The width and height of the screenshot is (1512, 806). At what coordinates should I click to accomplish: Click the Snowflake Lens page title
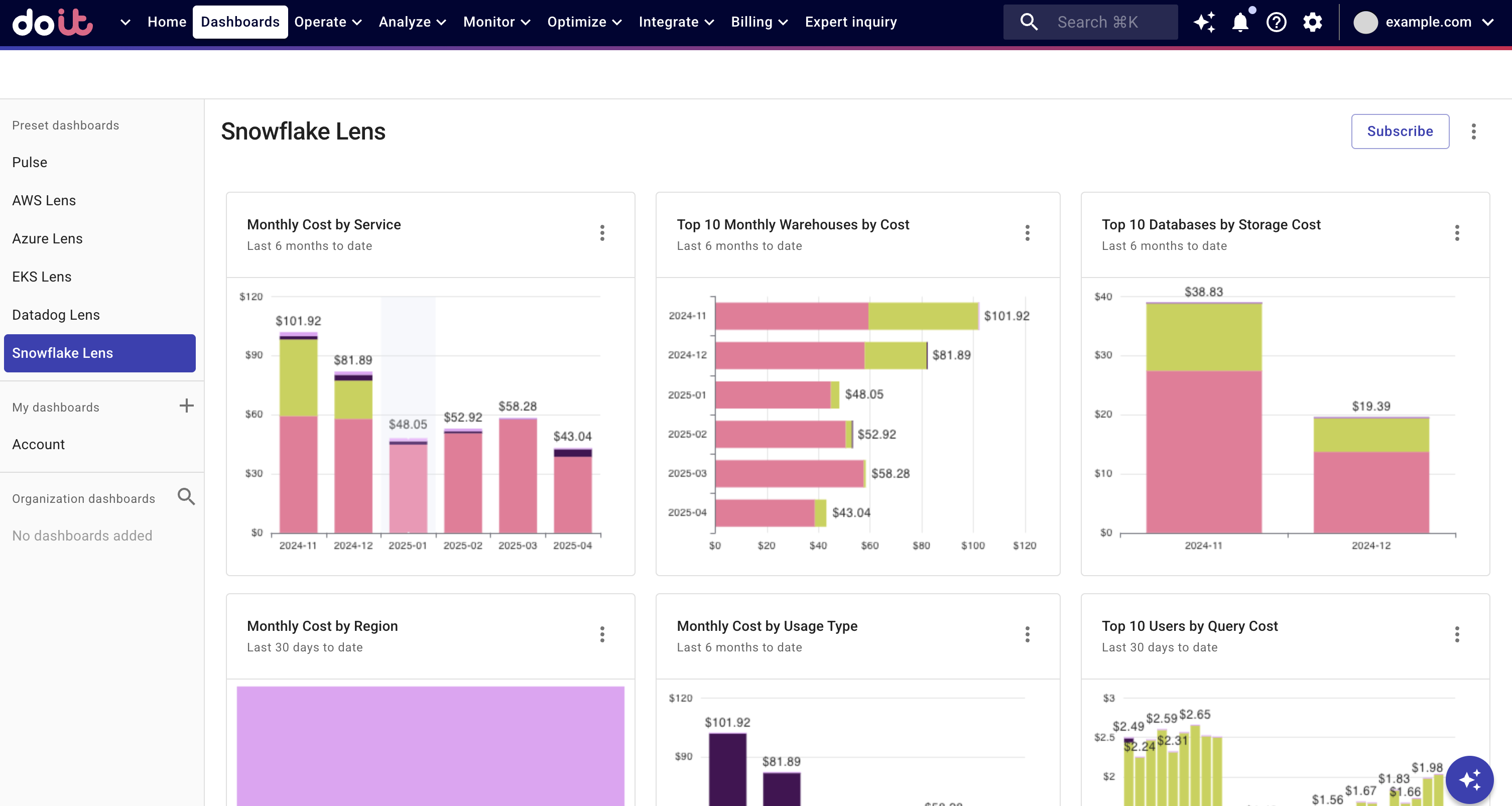click(x=303, y=131)
